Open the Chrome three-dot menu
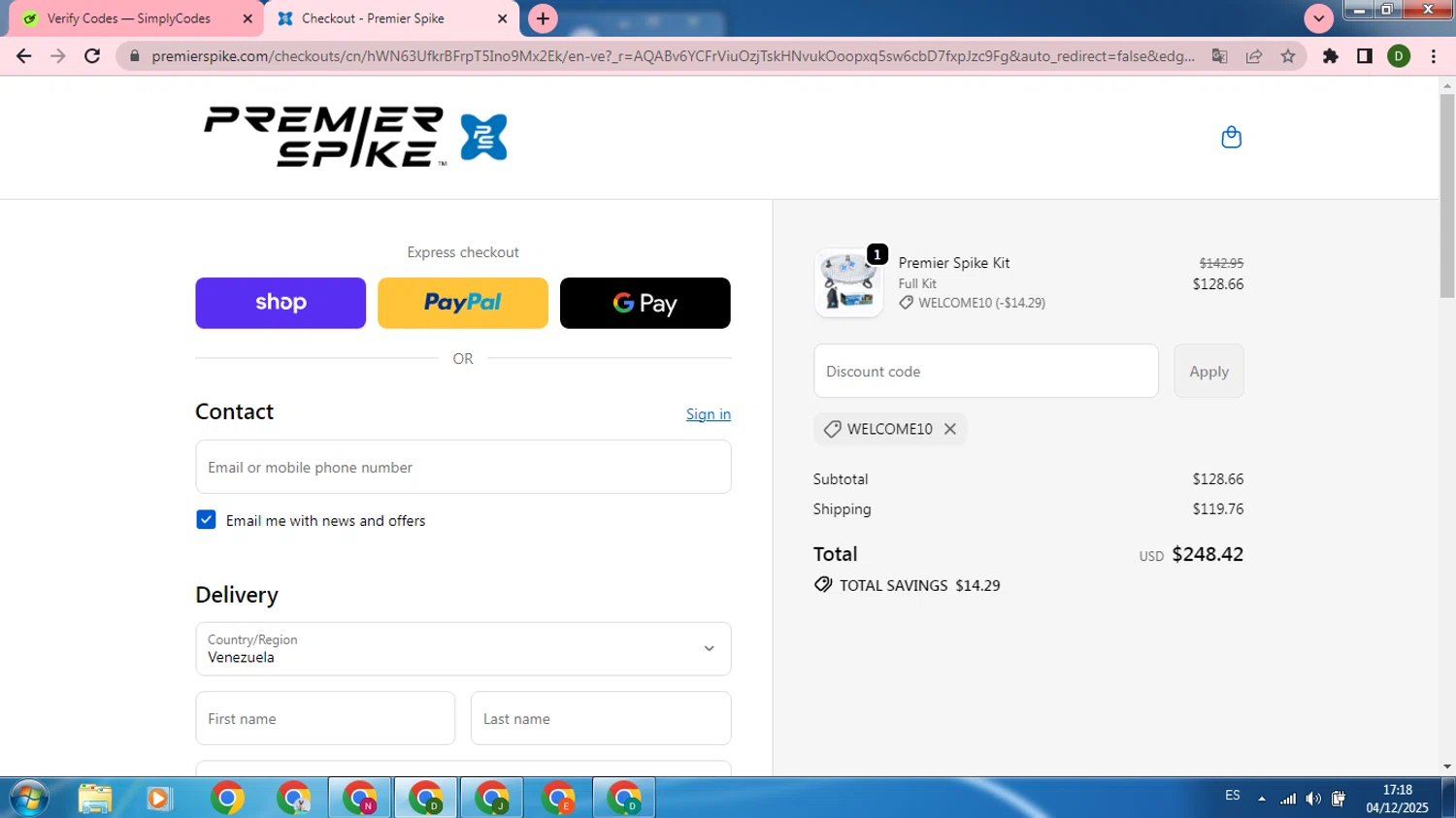The image size is (1456, 818). [1434, 56]
